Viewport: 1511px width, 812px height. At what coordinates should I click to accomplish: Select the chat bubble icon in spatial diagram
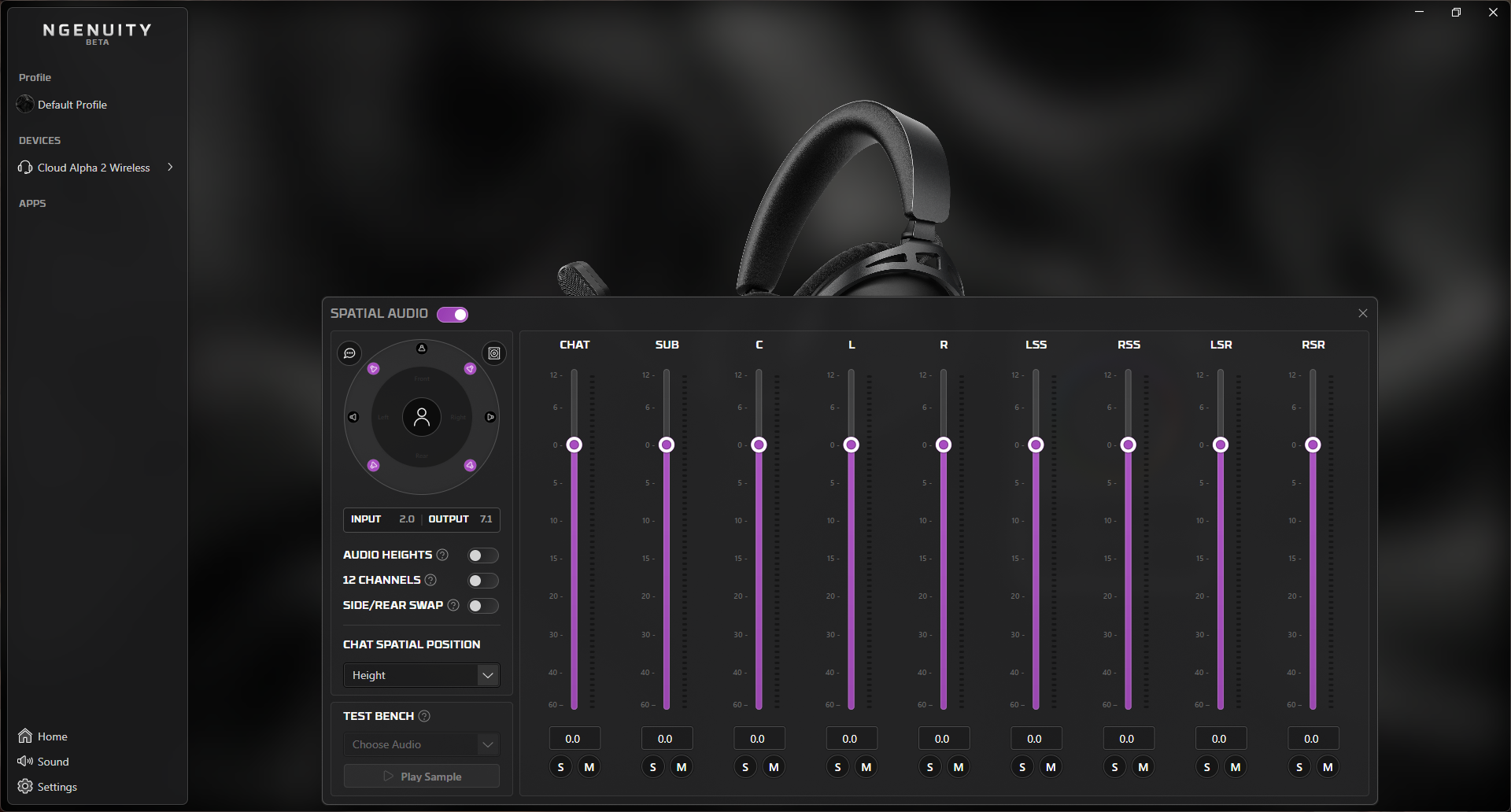click(x=349, y=353)
